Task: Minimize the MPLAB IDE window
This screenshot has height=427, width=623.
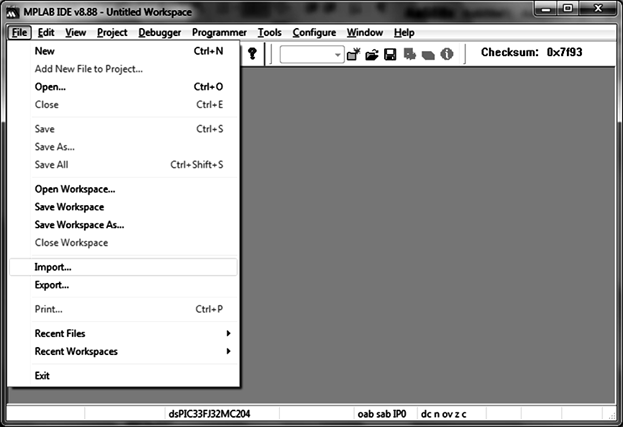Action: click(546, 9)
